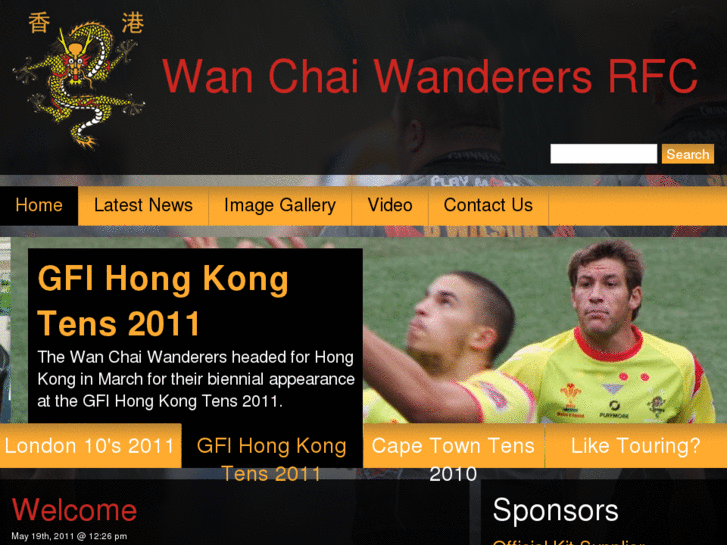Image resolution: width=727 pixels, height=545 pixels.
Task: Click the slide description about biennial appearance
Action: click(196, 379)
